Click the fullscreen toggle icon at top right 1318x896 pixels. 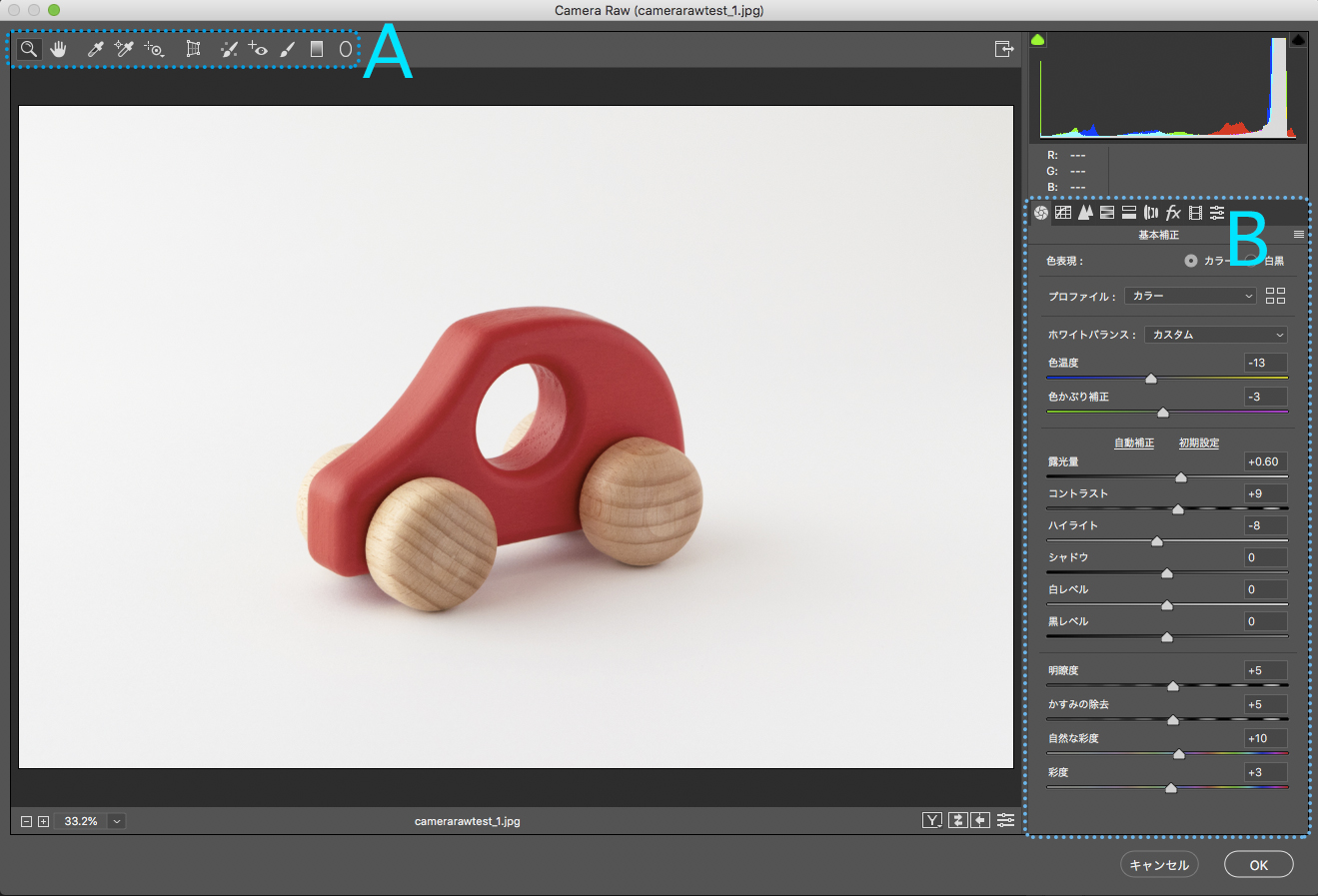point(1004,49)
